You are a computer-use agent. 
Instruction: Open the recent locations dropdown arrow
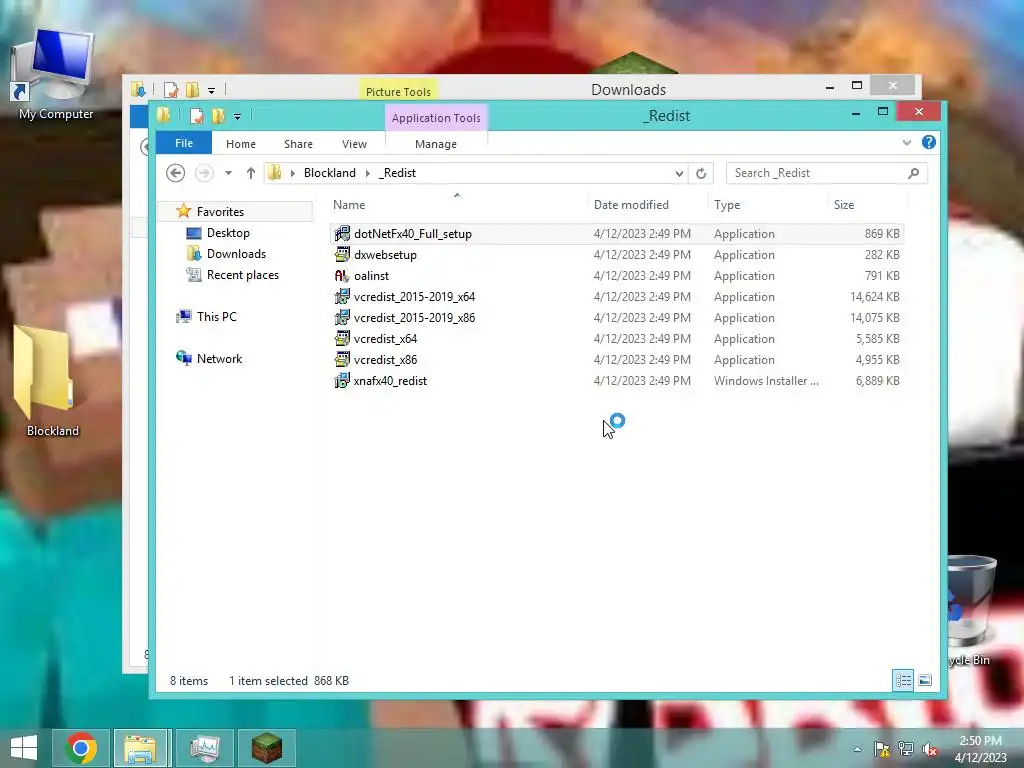tap(228, 173)
